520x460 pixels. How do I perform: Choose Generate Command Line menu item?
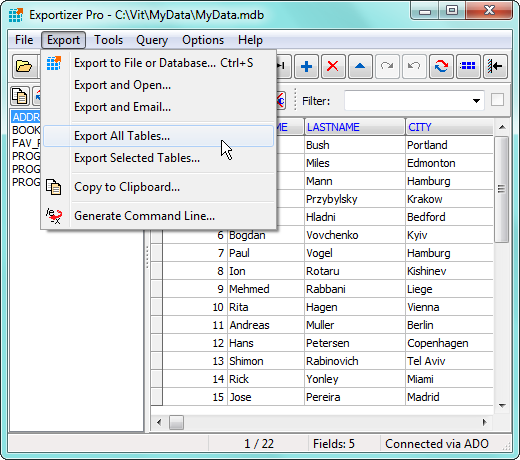[159, 216]
